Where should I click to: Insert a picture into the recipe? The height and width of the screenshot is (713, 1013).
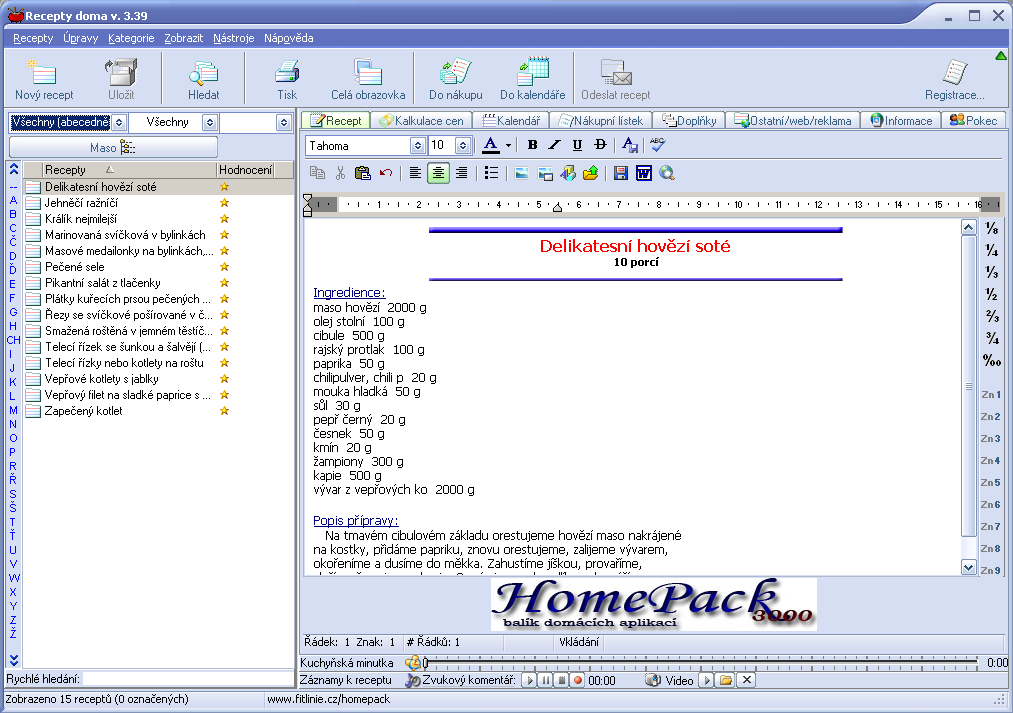pyautogui.click(x=522, y=173)
